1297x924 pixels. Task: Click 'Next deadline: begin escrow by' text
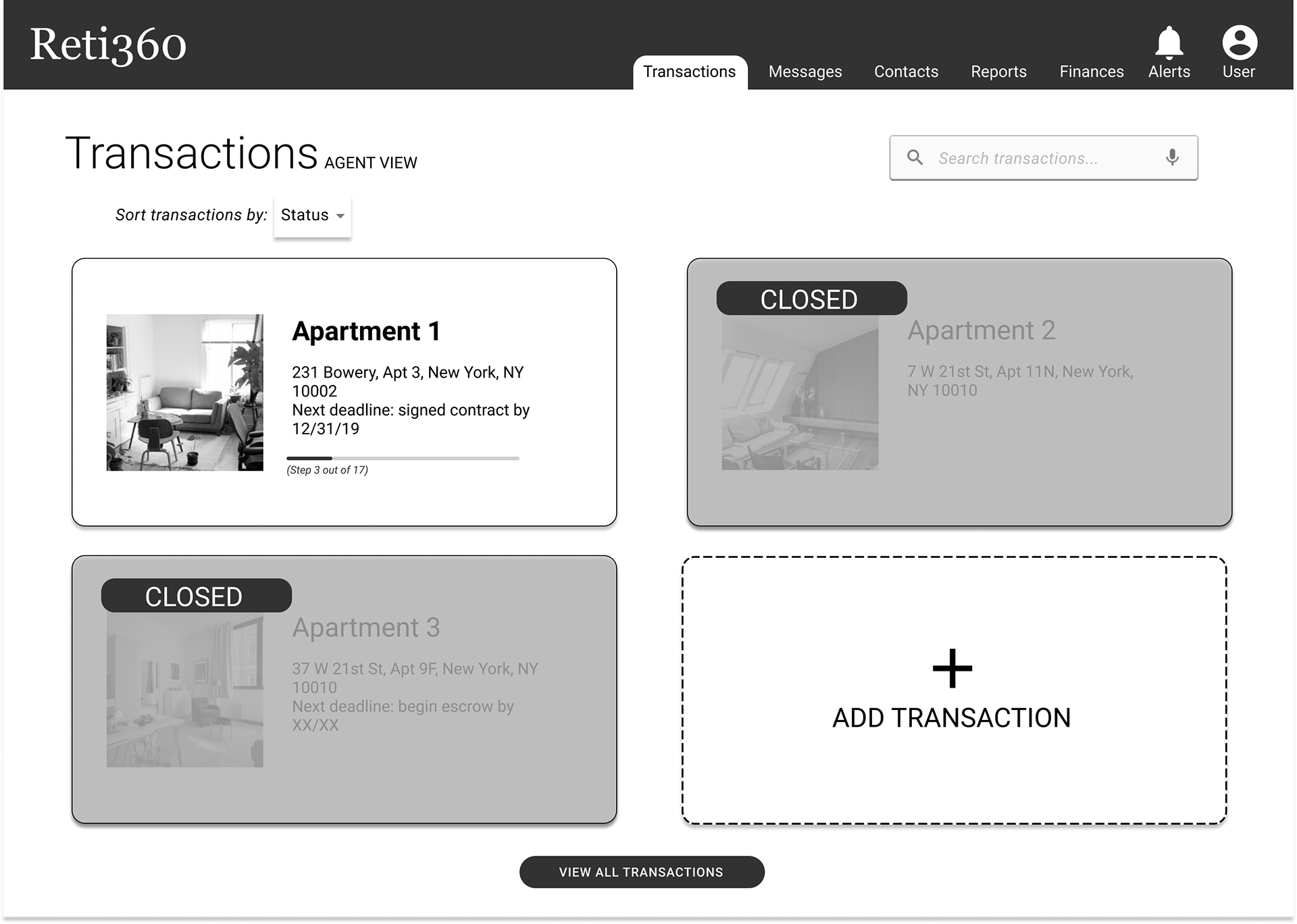point(403,707)
